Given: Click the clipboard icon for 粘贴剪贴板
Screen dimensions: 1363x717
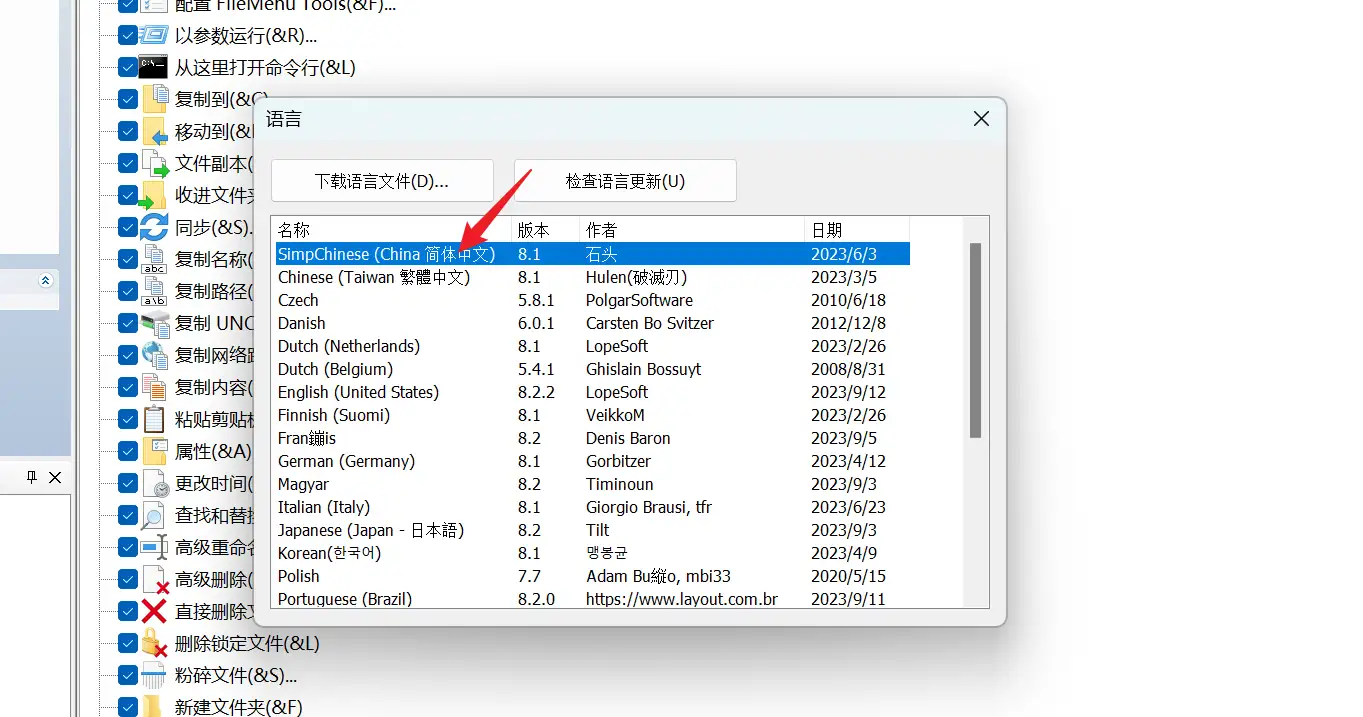Looking at the screenshot, I should pos(153,419).
